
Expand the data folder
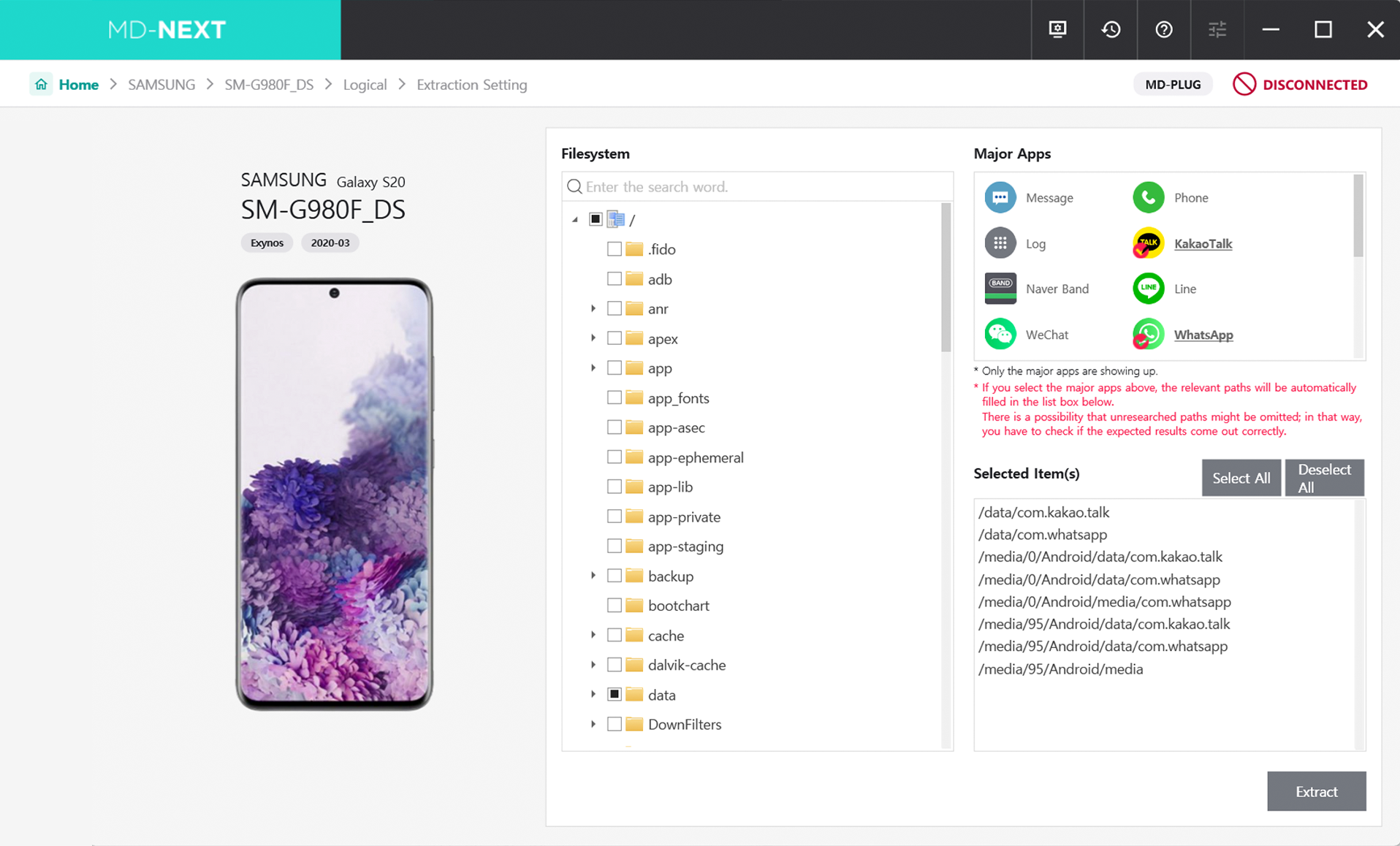[x=593, y=695]
